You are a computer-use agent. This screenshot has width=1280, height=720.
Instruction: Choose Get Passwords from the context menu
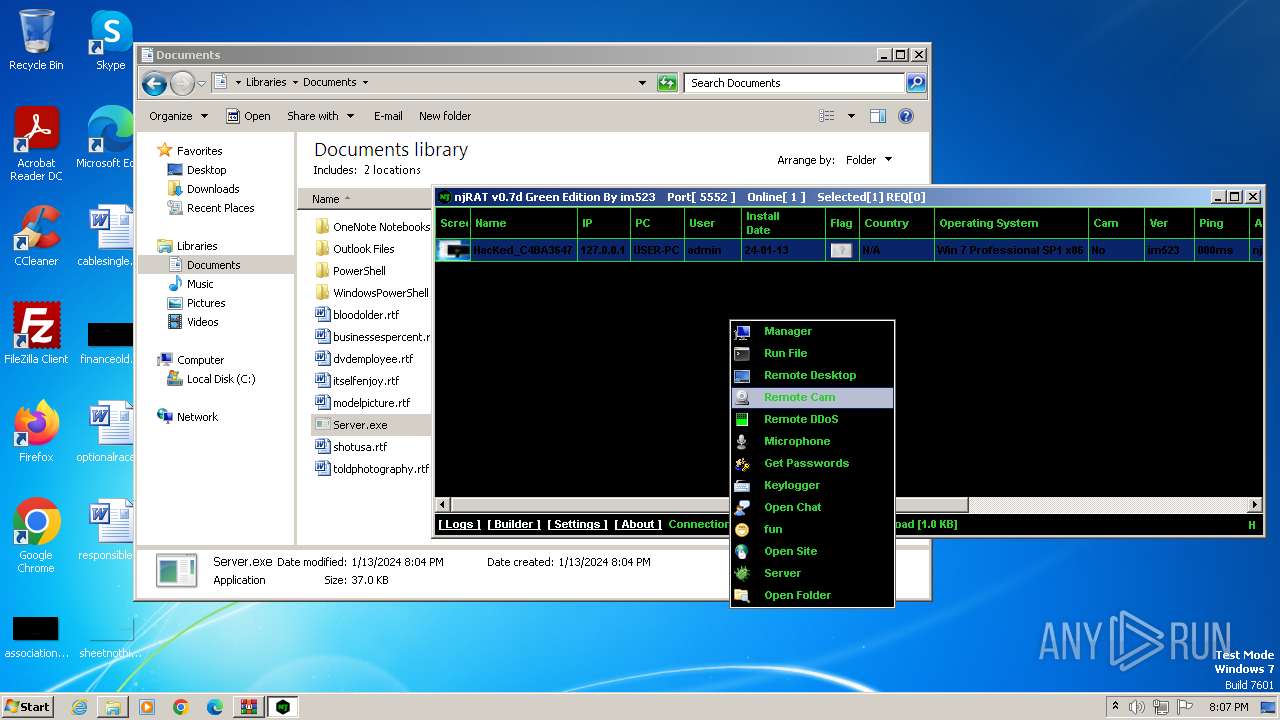coord(812,463)
